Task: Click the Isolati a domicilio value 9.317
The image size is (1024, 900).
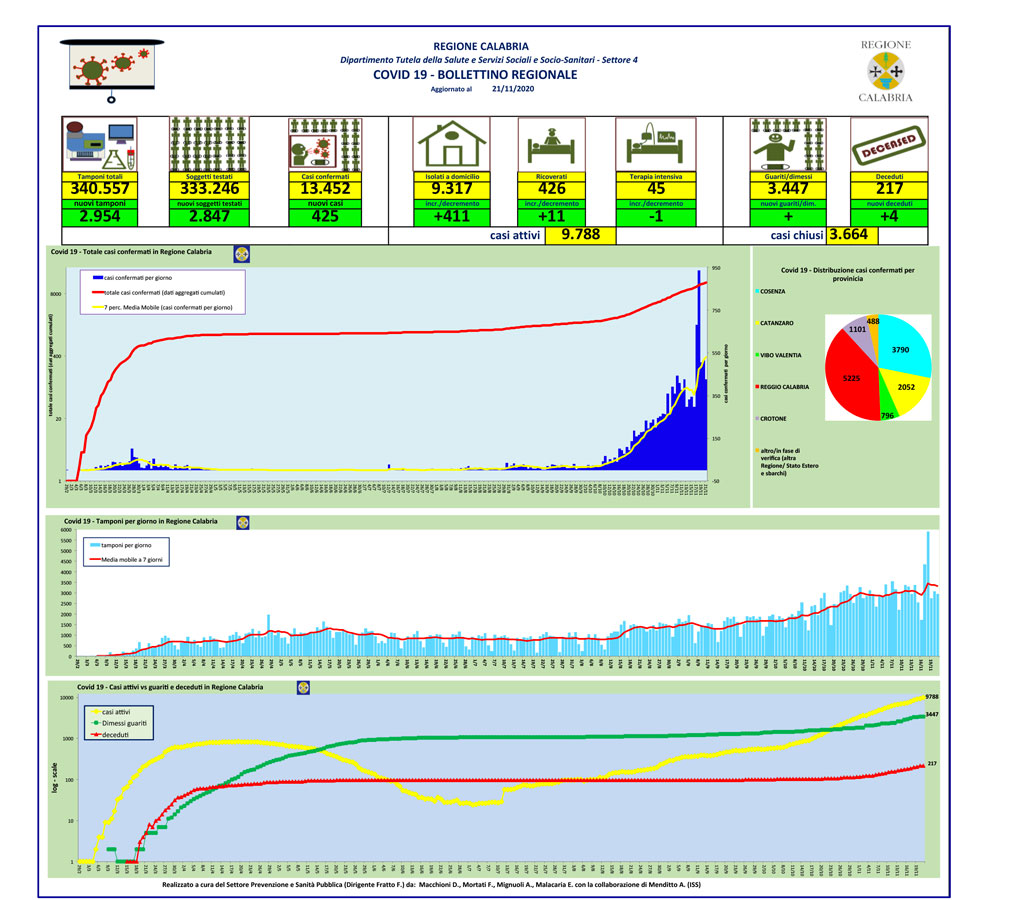Action: tap(452, 189)
